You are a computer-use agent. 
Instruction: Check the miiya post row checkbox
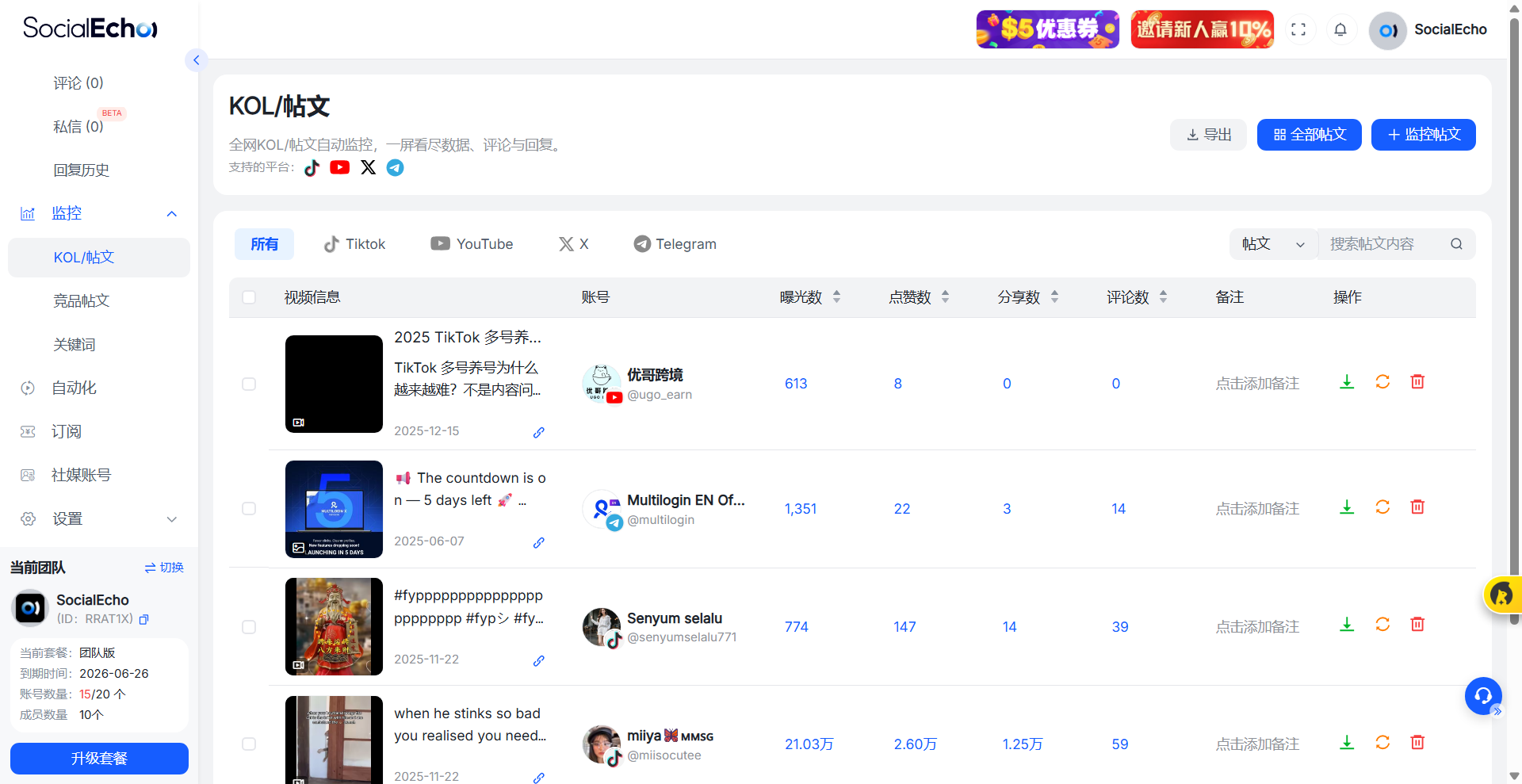pos(249,744)
